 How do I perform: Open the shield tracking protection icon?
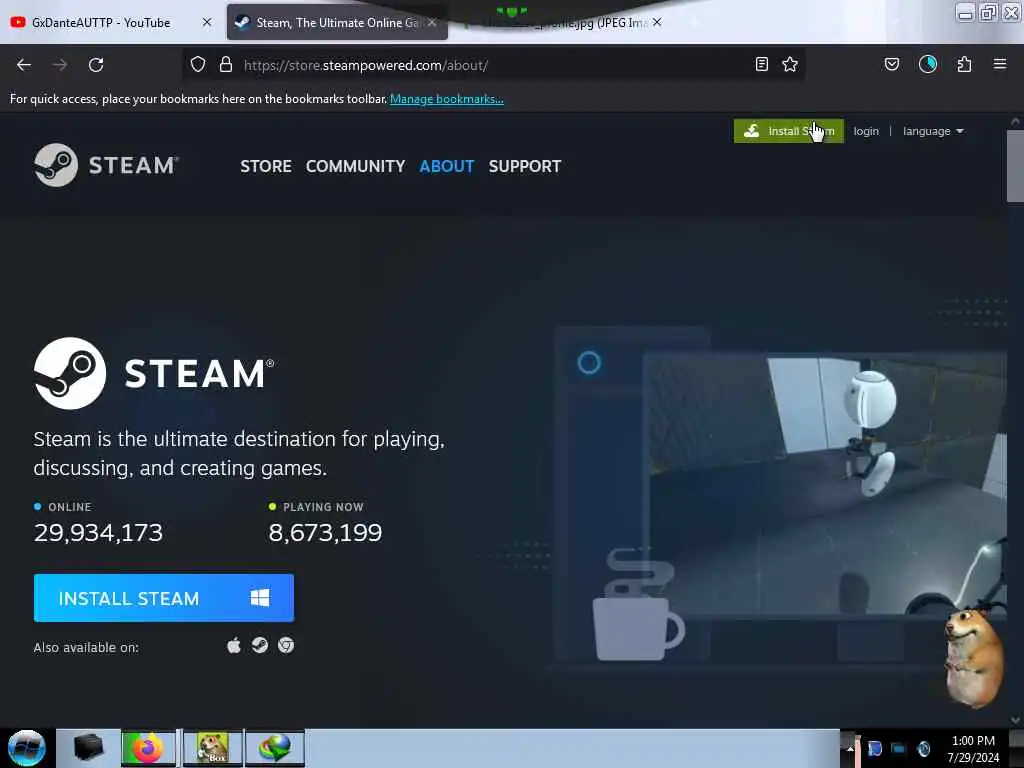[x=198, y=65]
